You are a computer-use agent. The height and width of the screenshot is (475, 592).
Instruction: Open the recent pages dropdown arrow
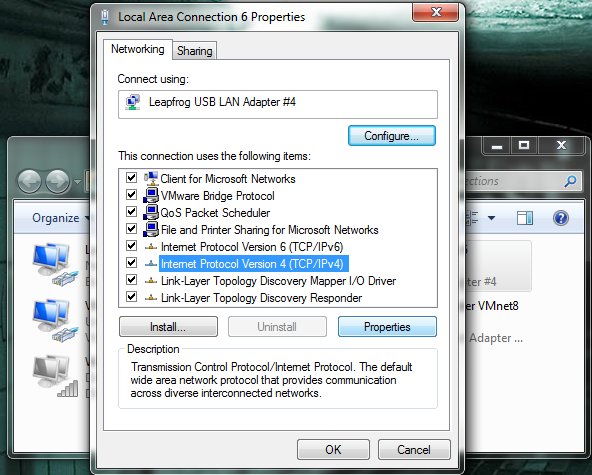tap(77, 182)
